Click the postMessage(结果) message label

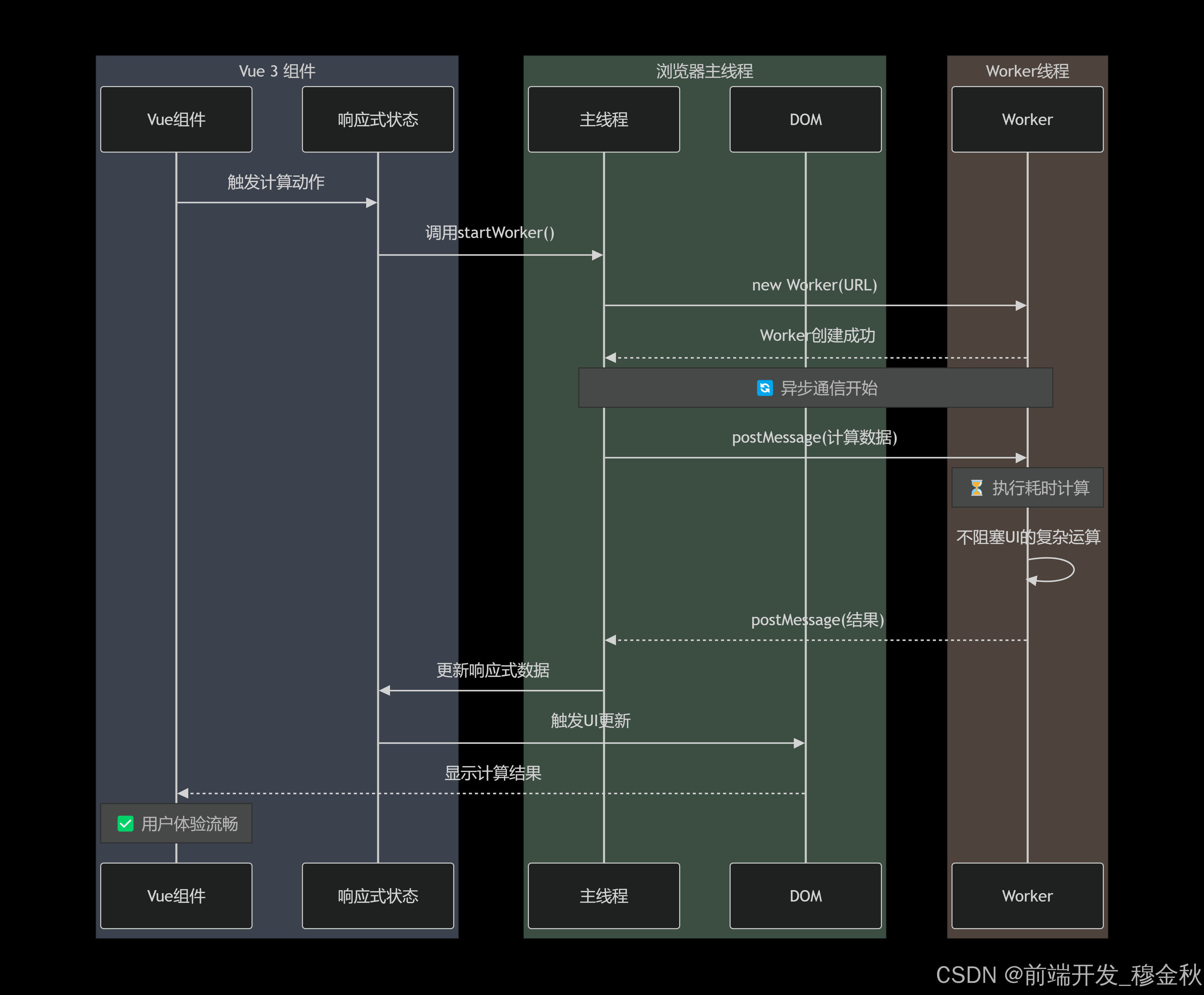click(817, 620)
